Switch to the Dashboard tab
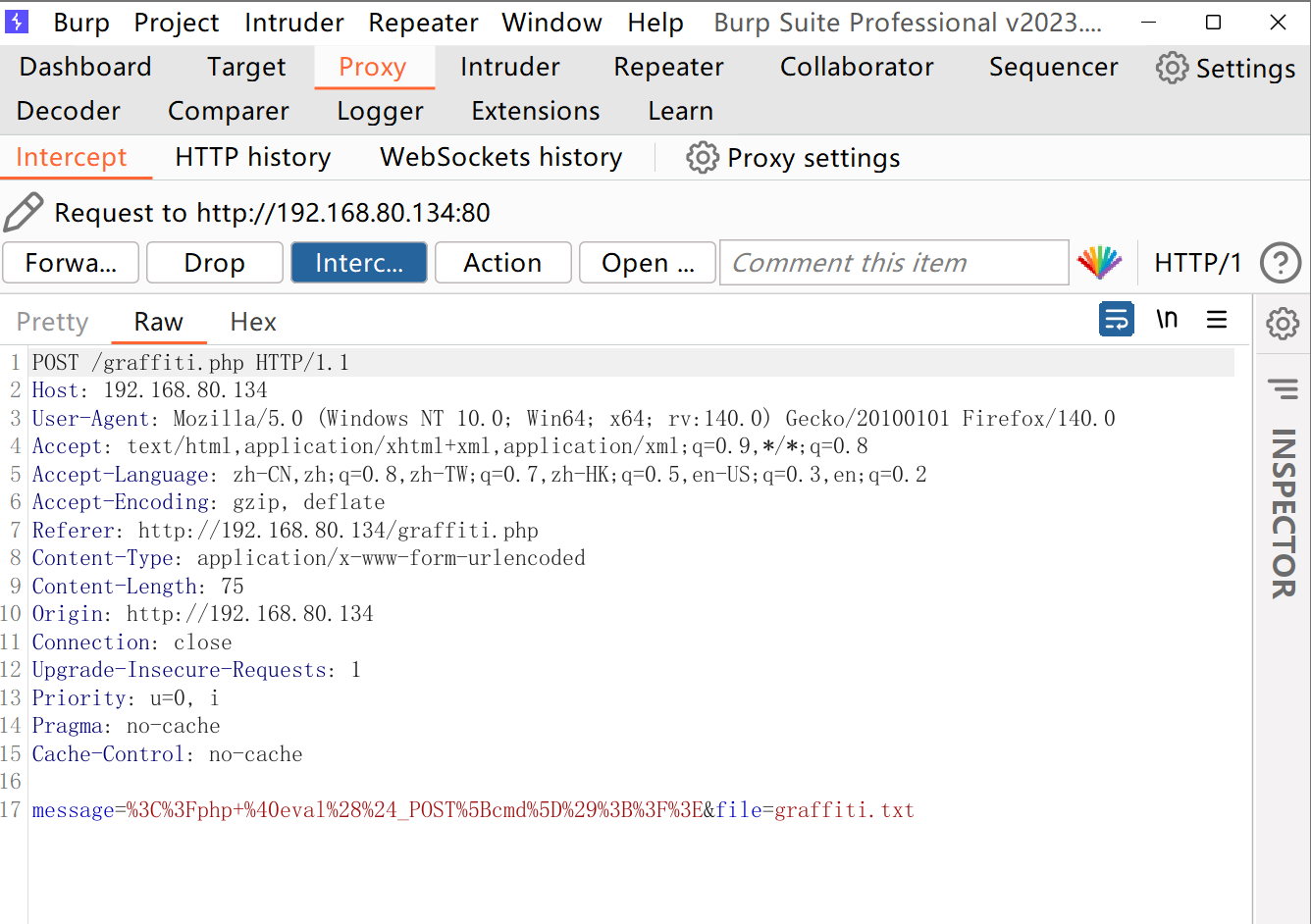 85,67
